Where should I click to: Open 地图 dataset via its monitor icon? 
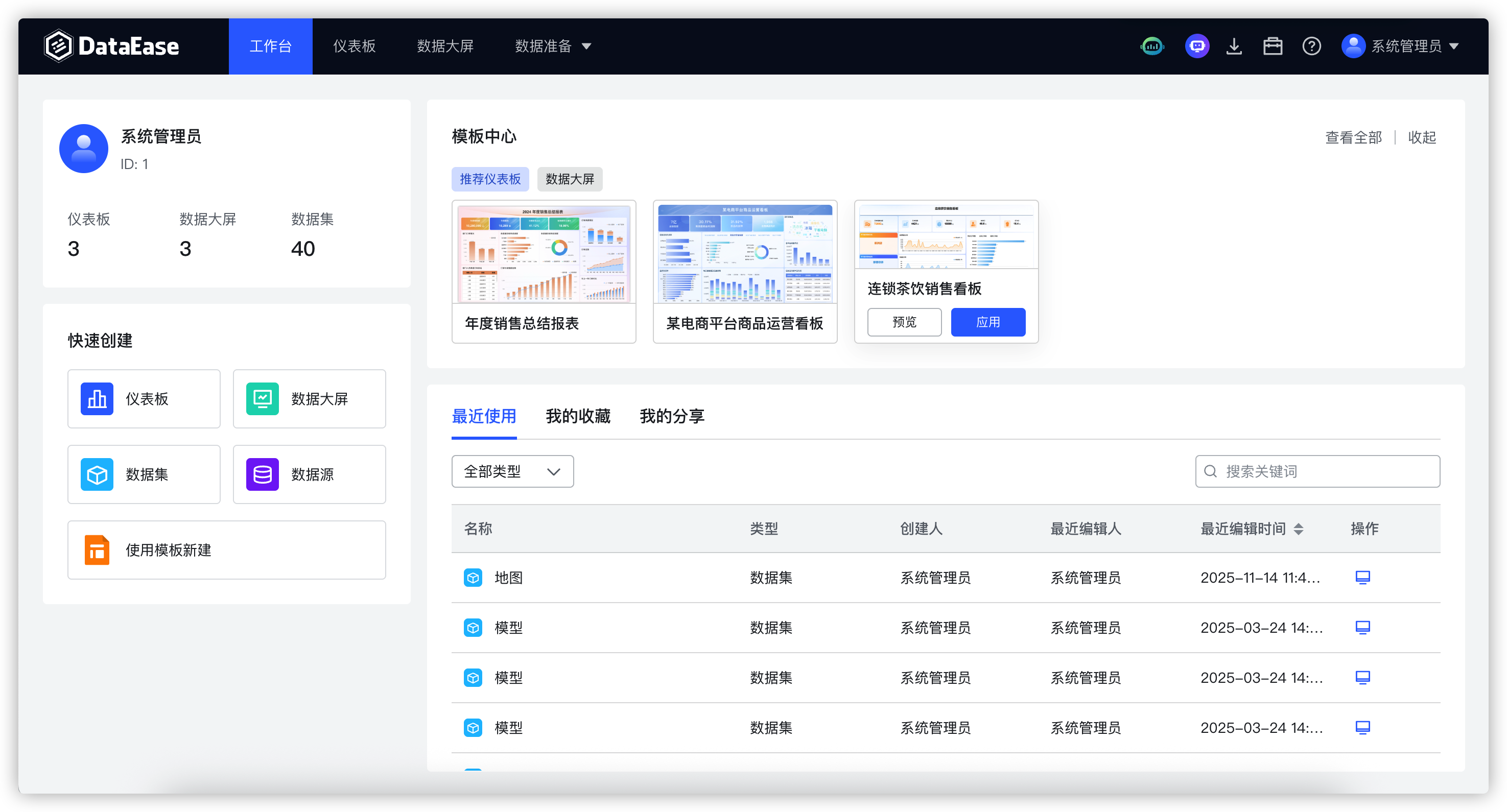coord(1362,578)
